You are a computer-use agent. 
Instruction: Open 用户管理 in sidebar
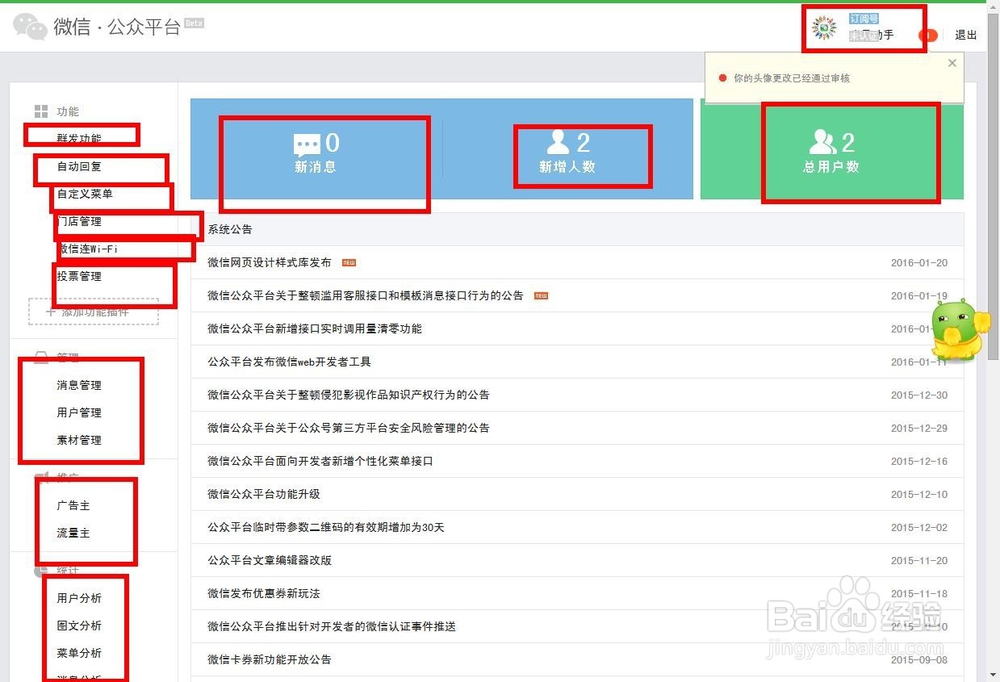tap(79, 413)
